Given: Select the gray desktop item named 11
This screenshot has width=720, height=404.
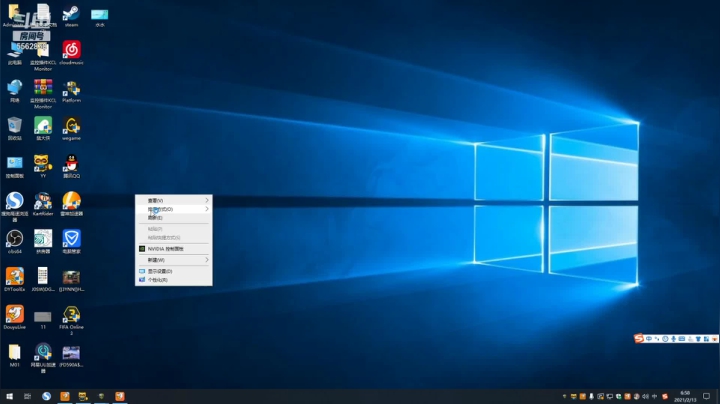Looking at the screenshot, I should 43,319.
